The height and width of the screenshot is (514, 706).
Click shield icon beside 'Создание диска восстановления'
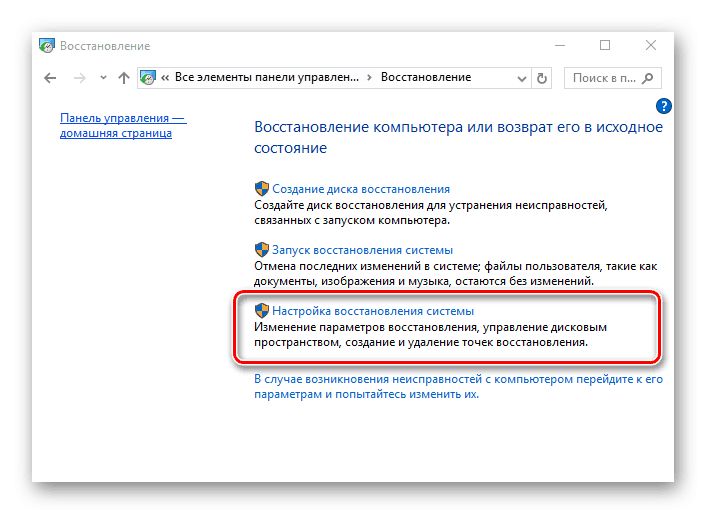click(261, 188)
